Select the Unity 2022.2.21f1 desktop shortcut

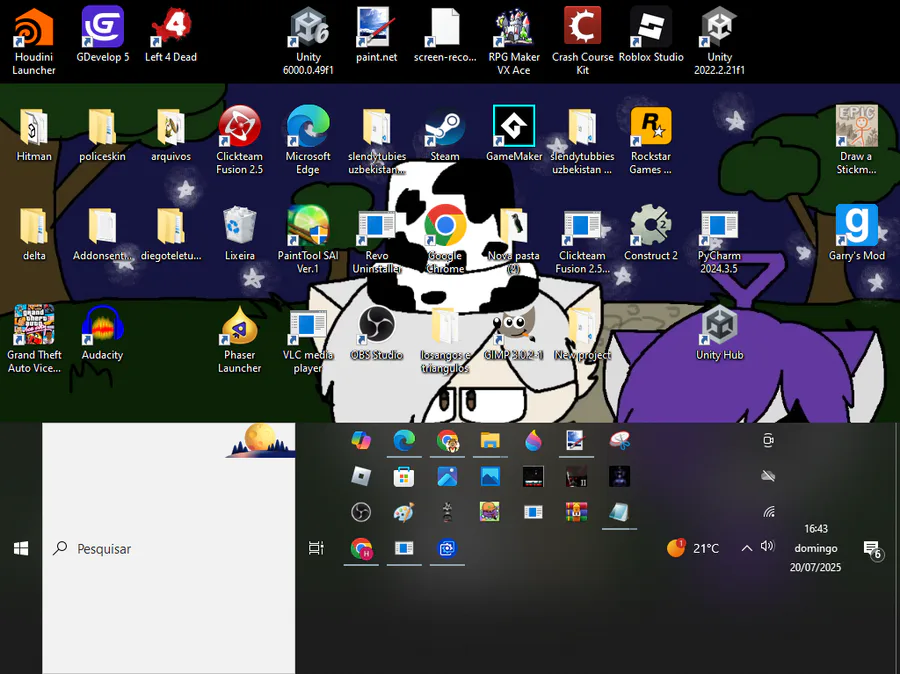click(x=719, y=42)
